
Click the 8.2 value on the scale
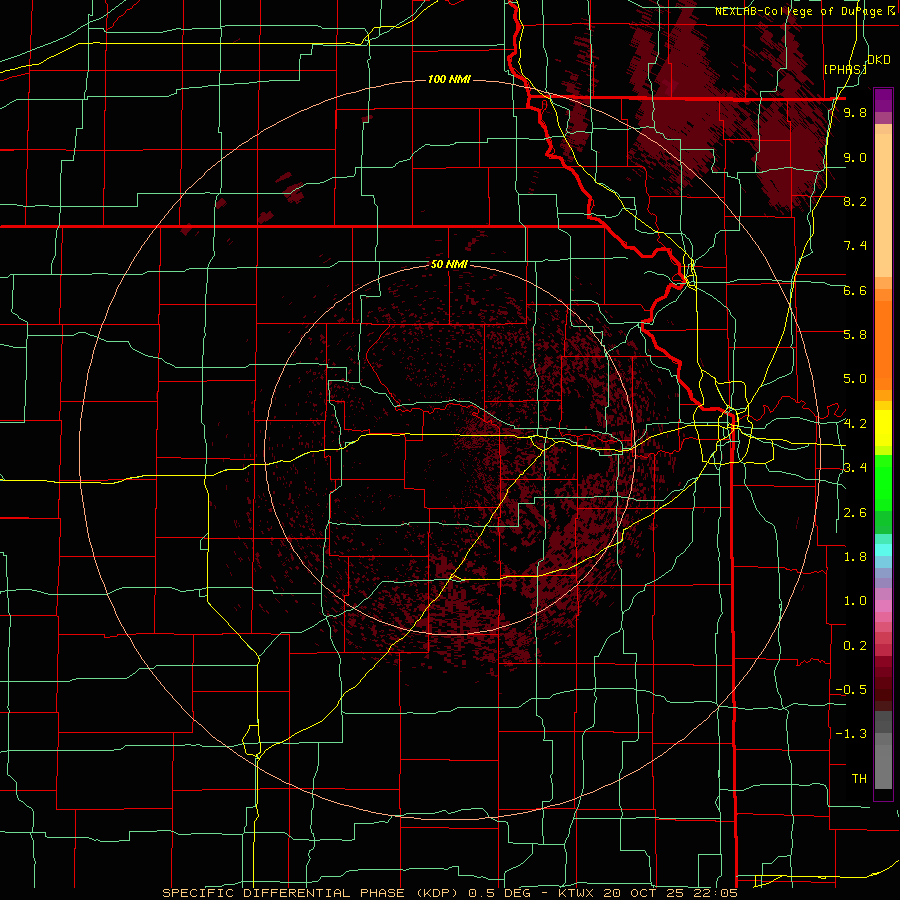855,201
